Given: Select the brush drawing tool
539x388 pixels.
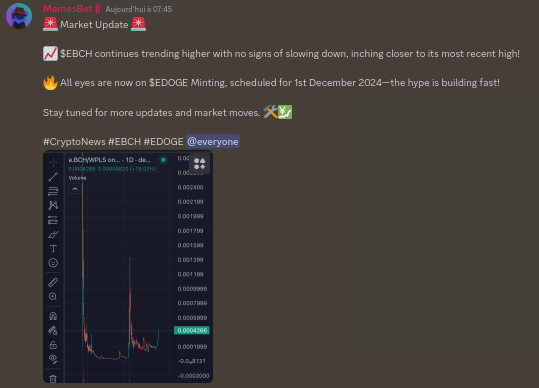Looking at the screenshot, I should 53,234.
